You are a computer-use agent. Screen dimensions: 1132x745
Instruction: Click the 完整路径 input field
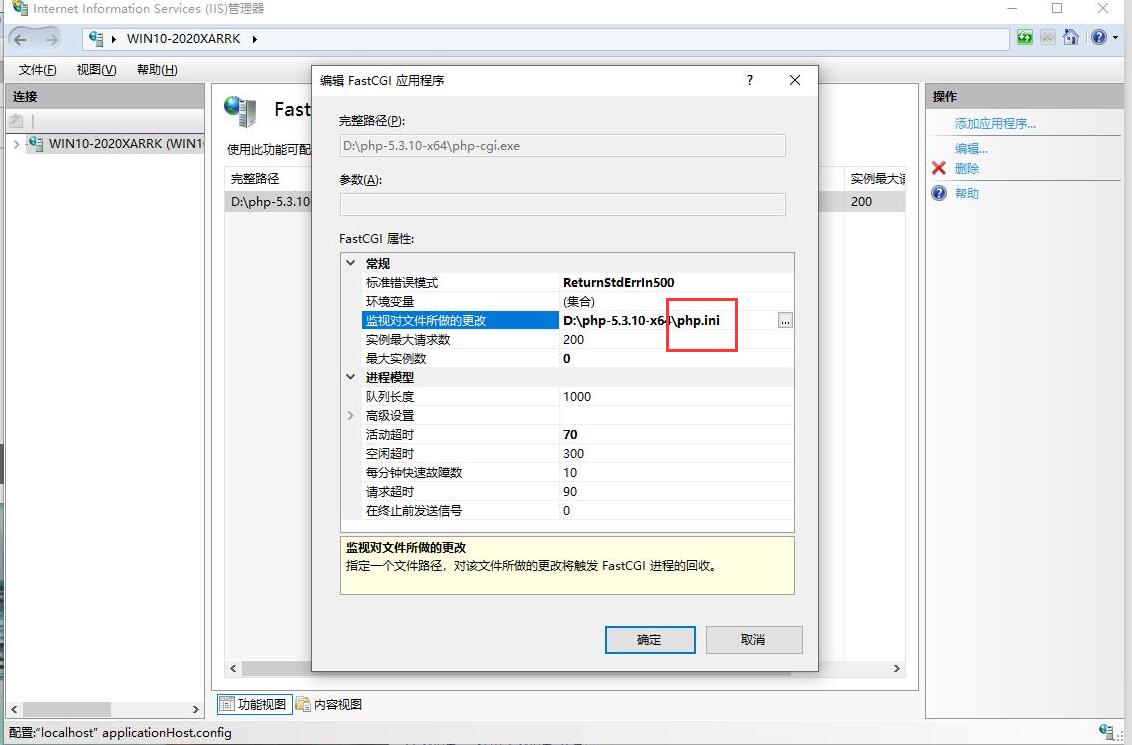tap(562, 146)
